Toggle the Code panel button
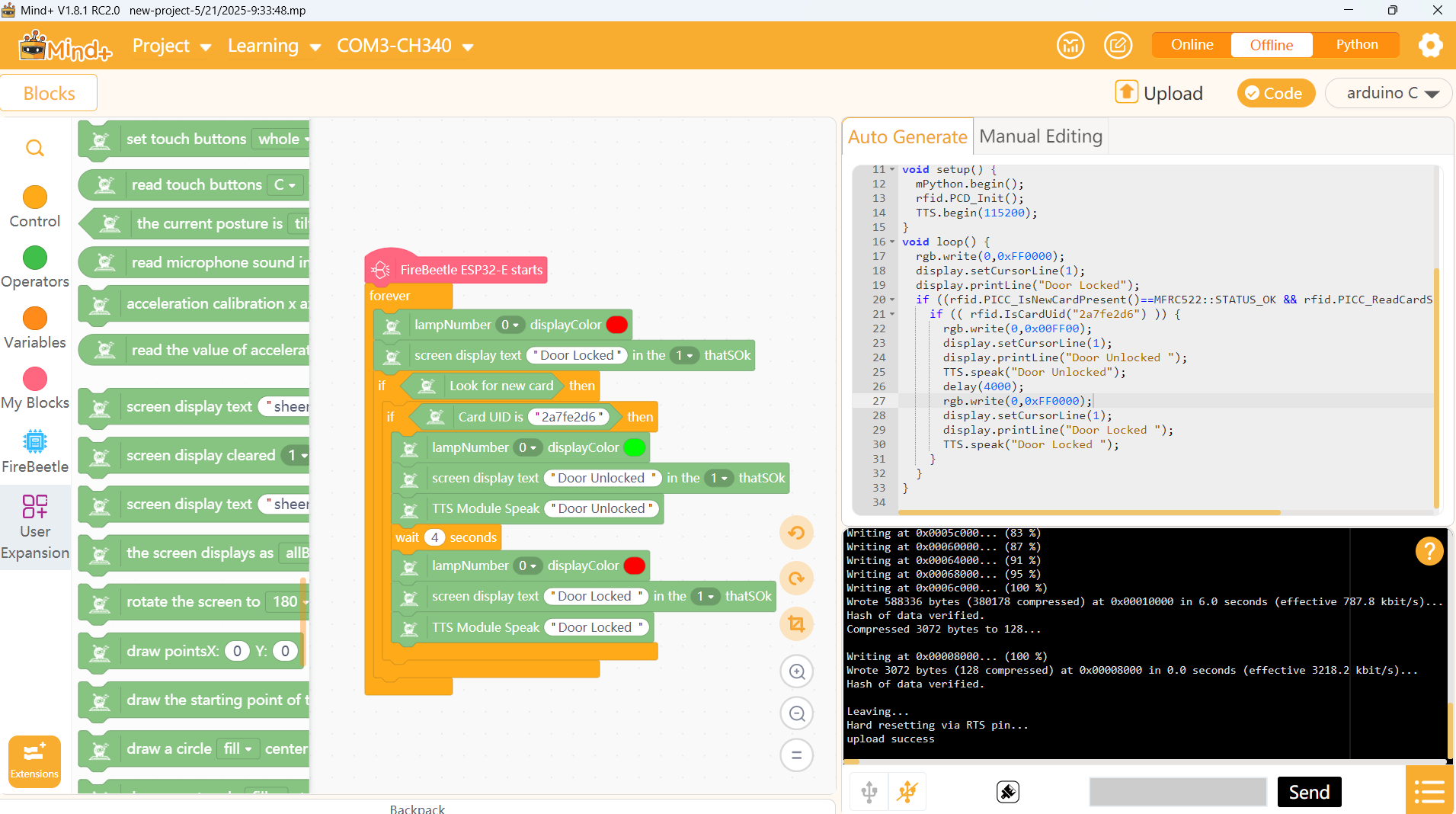Image resolution: width=1456 pixels, height=814 pixels. (x=1275, y=93)
